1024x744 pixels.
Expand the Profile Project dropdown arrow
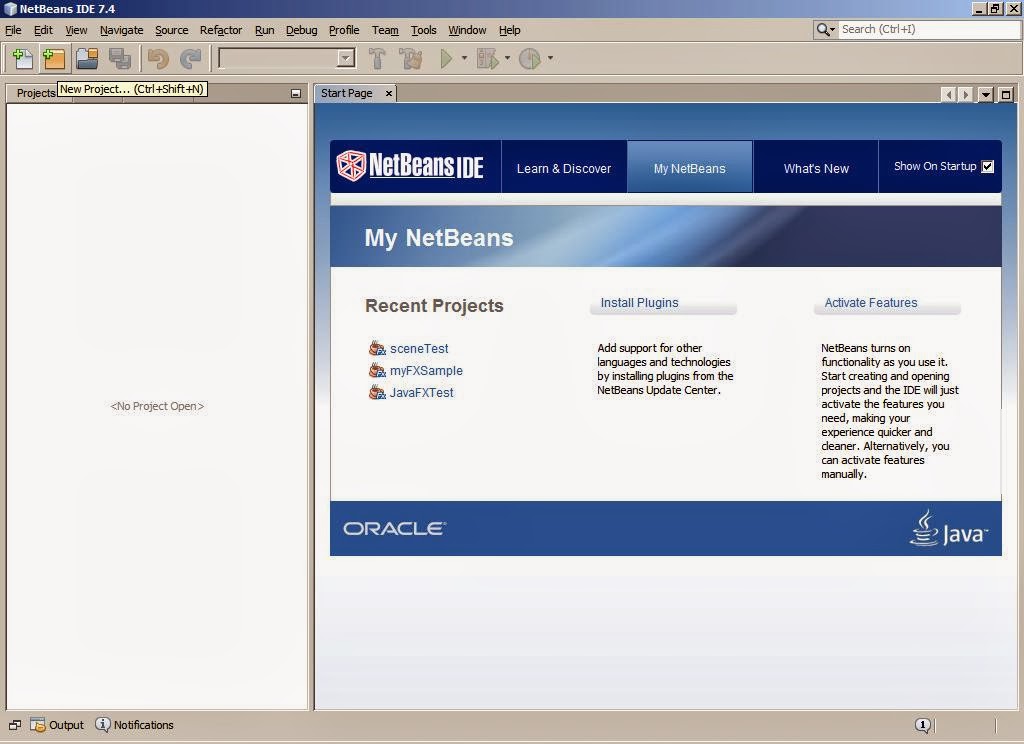pos(551,59)
